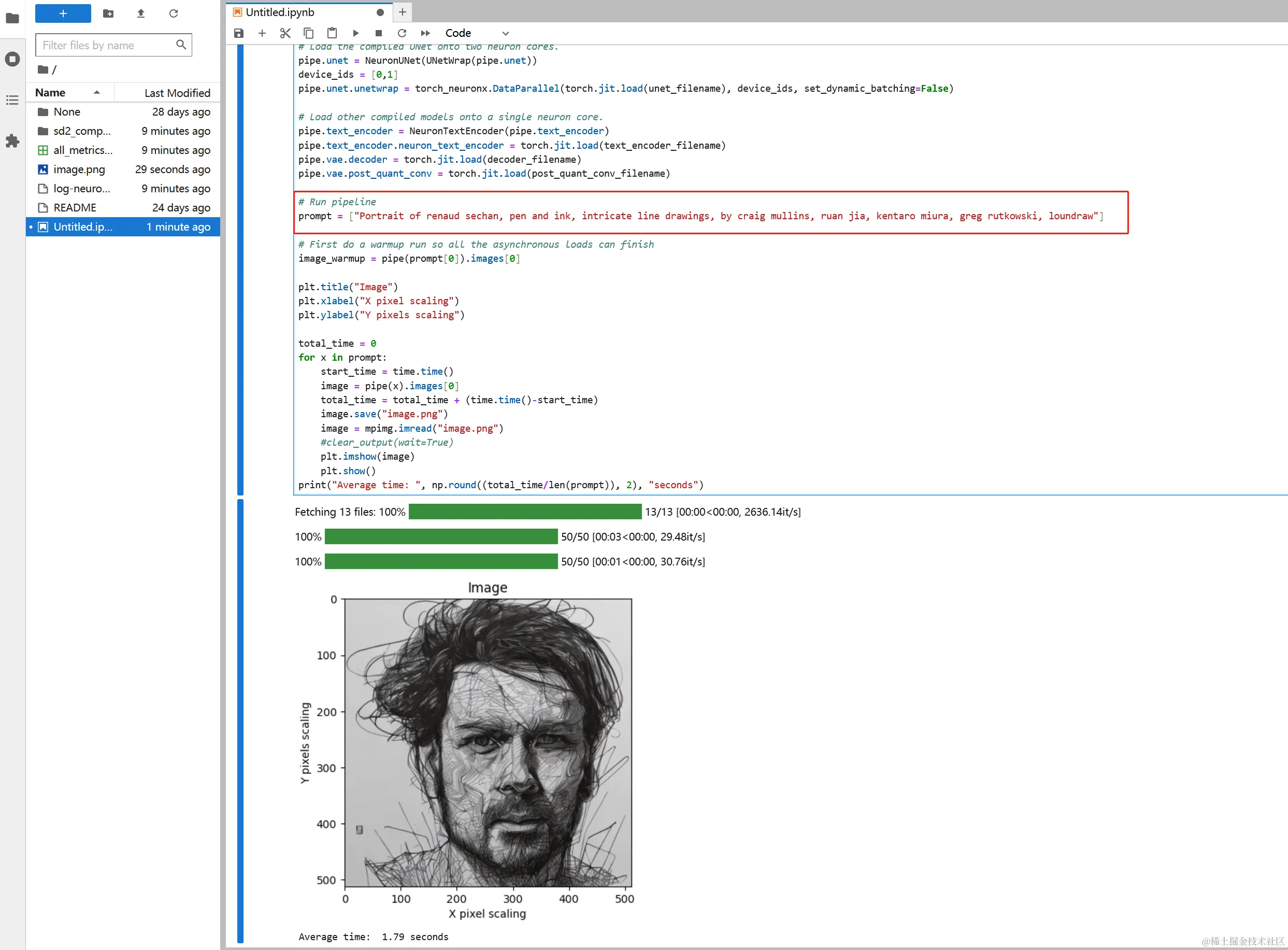Restart the kernel
This screenshot has height=950, width=1288.
[402, 33]
